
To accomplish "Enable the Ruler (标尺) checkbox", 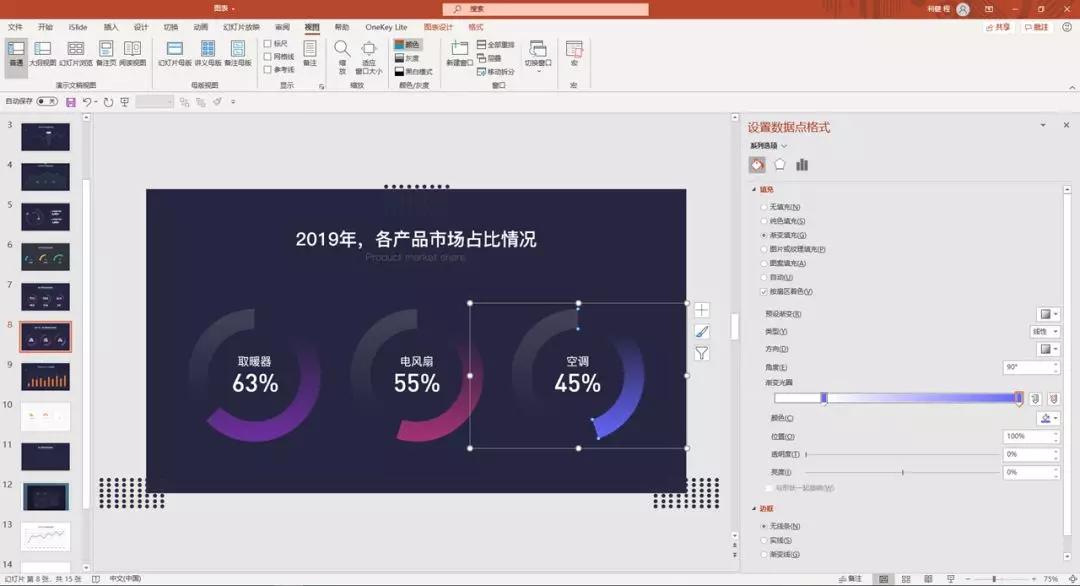I will click(268, 44).
